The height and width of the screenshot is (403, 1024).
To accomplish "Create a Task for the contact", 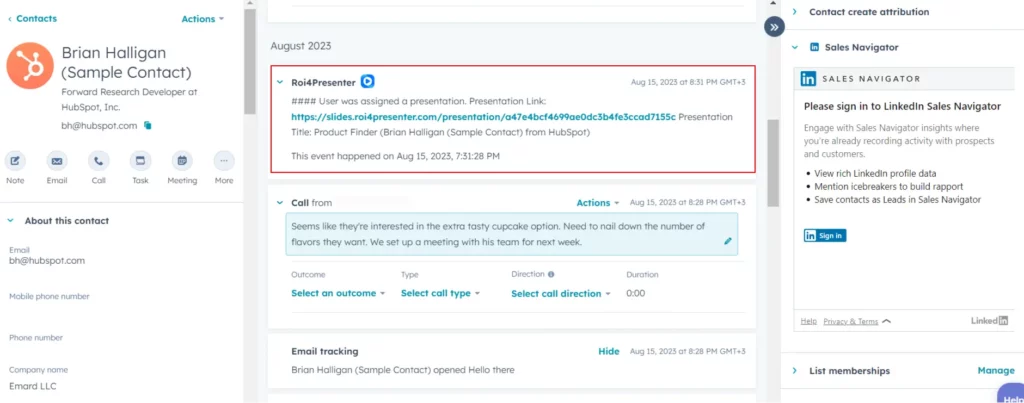I will coord(140,161).
